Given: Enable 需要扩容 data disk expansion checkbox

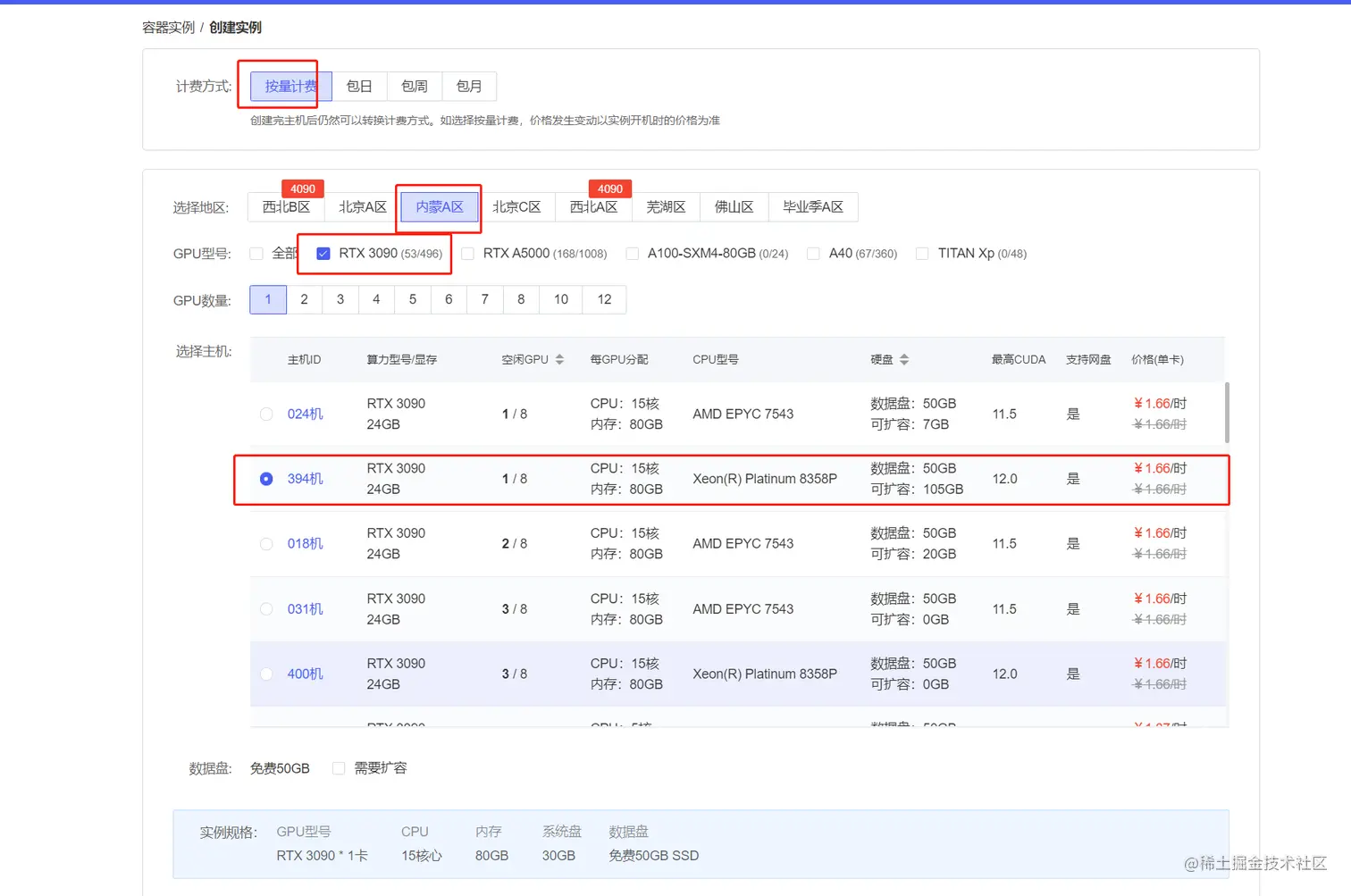Looking at the screenshot, I should pyautogui.click(x=339, y=768).
